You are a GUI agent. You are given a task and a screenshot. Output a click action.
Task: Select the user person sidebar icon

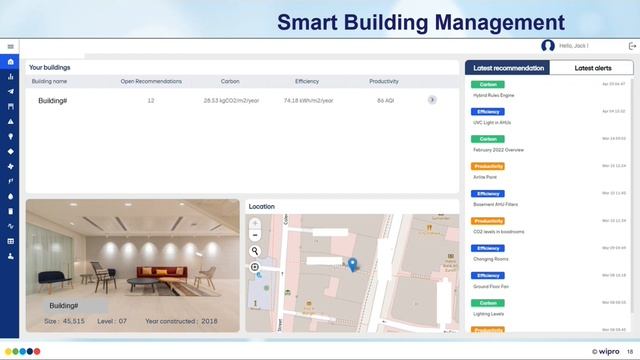[x=11, y=256]
